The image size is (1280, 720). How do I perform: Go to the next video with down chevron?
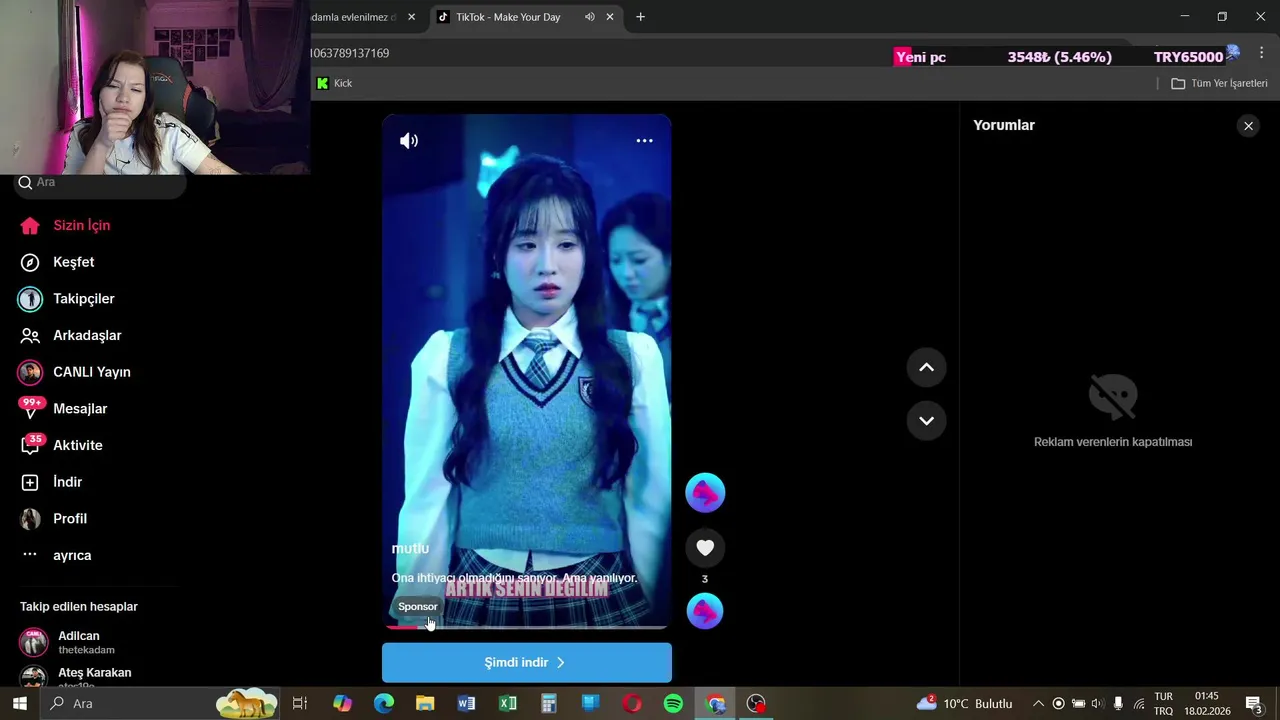pos(926,420)
